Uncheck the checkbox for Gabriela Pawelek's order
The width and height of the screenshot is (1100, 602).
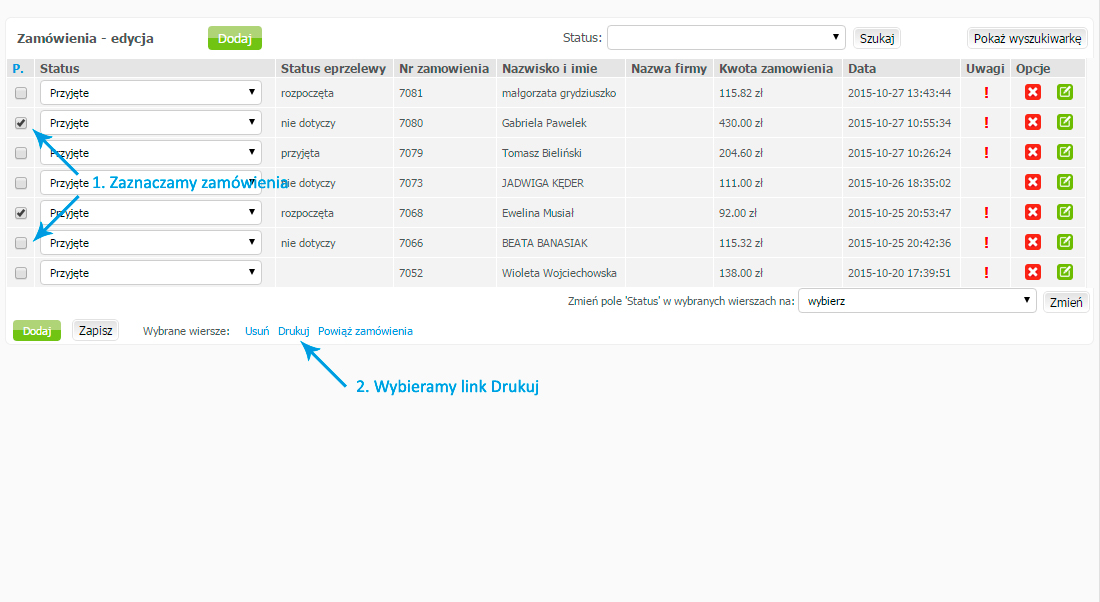(21, 123)
